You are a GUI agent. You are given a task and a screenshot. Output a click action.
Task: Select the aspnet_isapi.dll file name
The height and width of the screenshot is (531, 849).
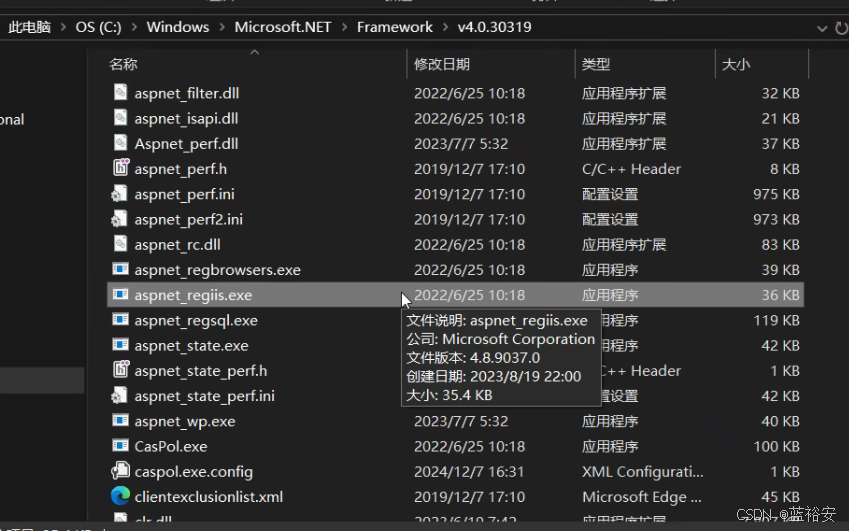pos(186,119)
